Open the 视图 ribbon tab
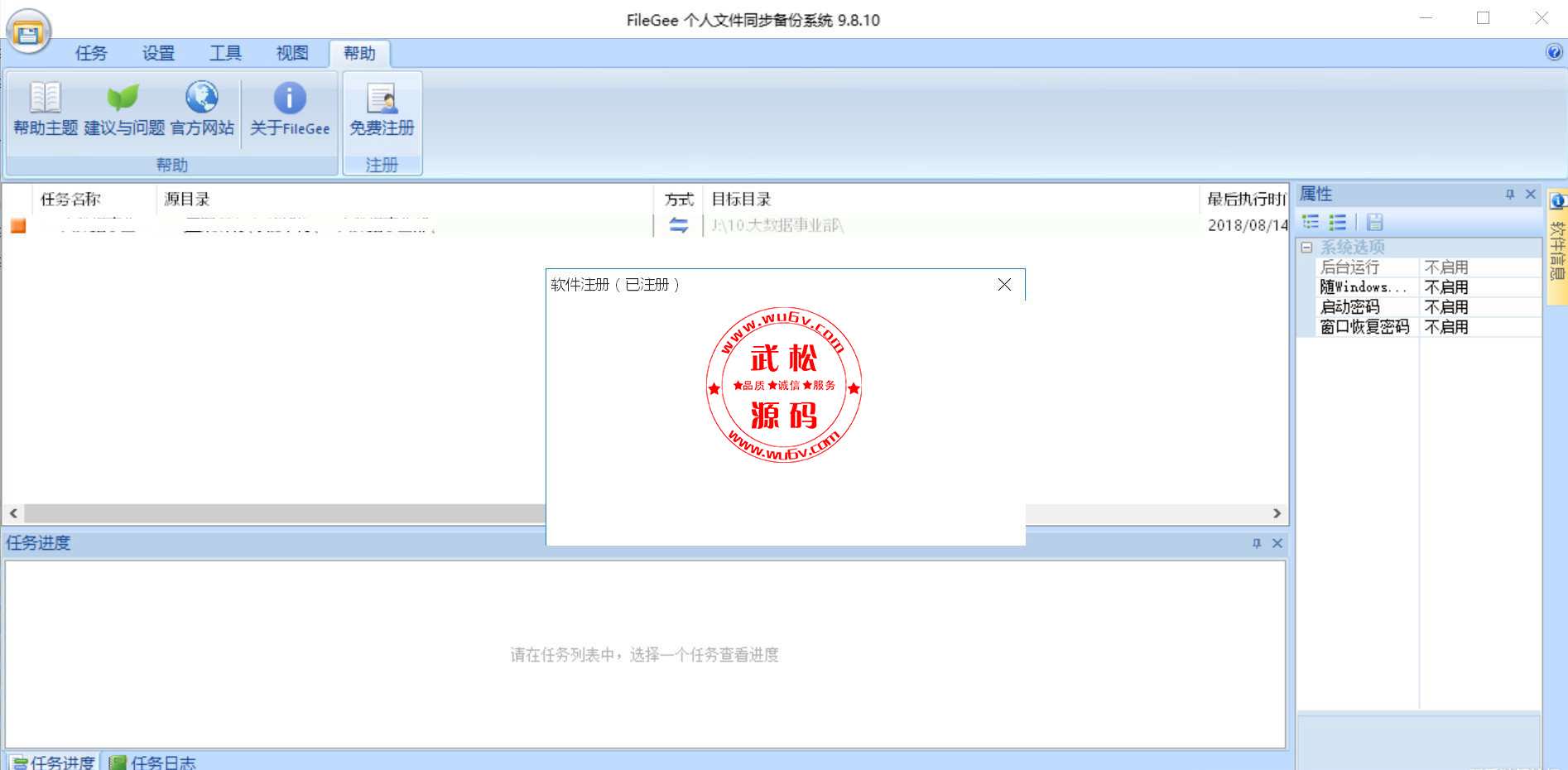 tap(292, 53)
